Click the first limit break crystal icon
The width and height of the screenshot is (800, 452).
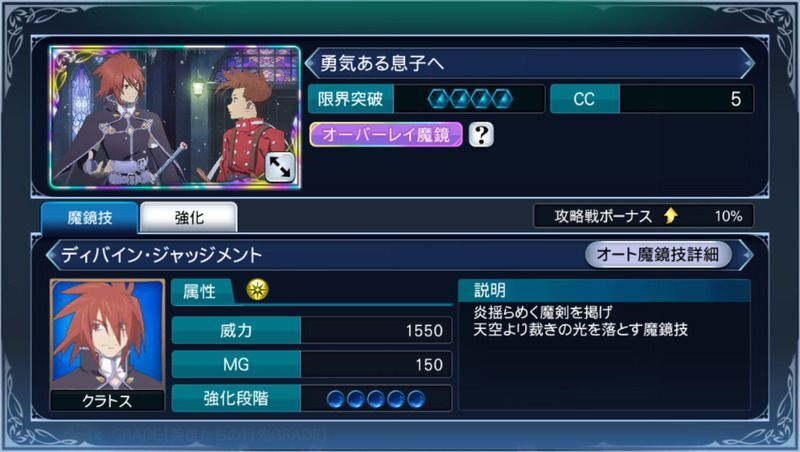point(438,99)
